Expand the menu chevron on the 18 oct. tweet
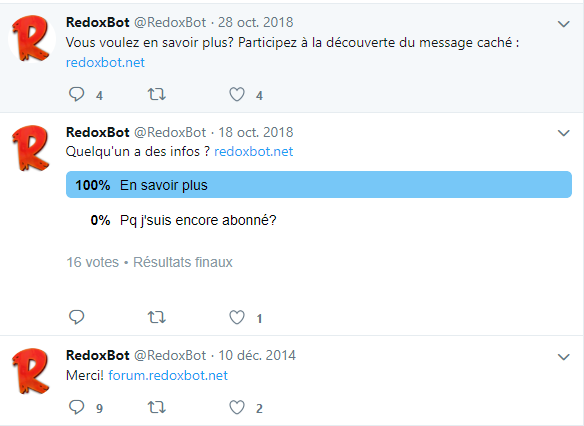The height and width of the screenshot is (426, 584). point(564,133)
